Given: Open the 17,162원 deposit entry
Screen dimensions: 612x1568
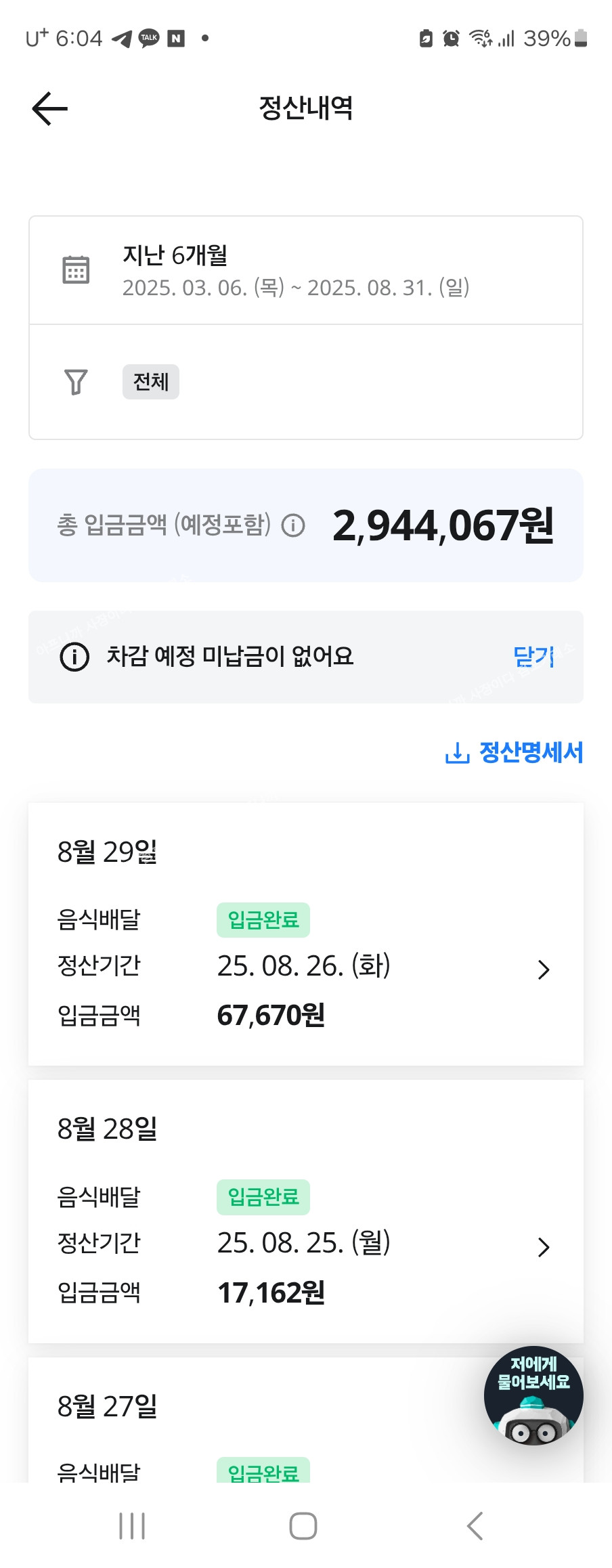Looking at the screenshot, I should [271, 1292].
